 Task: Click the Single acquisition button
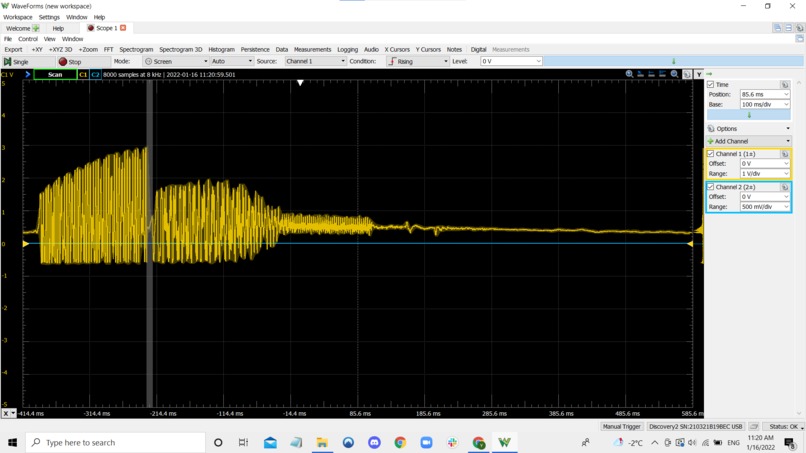point(28,61)
